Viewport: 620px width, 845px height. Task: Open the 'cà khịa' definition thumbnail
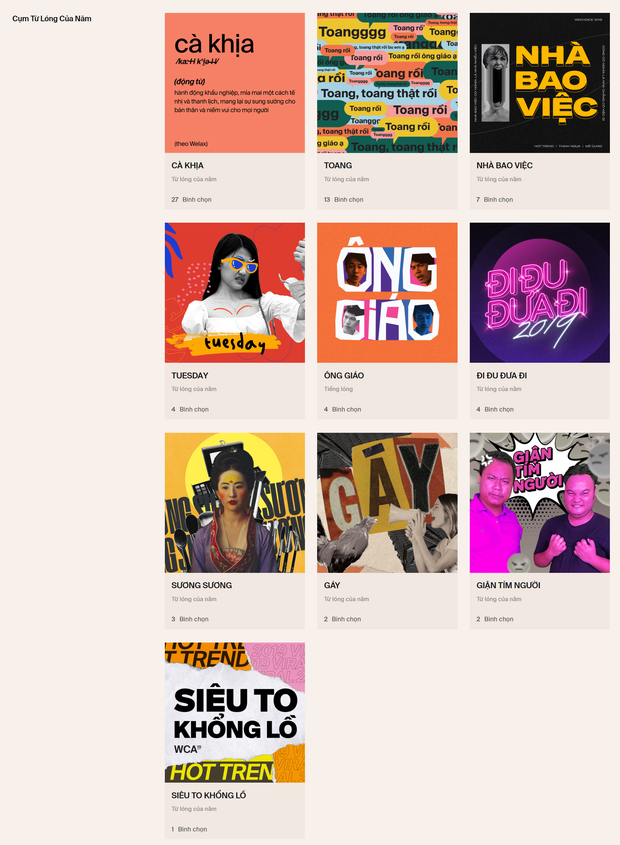tap(235, 83)
